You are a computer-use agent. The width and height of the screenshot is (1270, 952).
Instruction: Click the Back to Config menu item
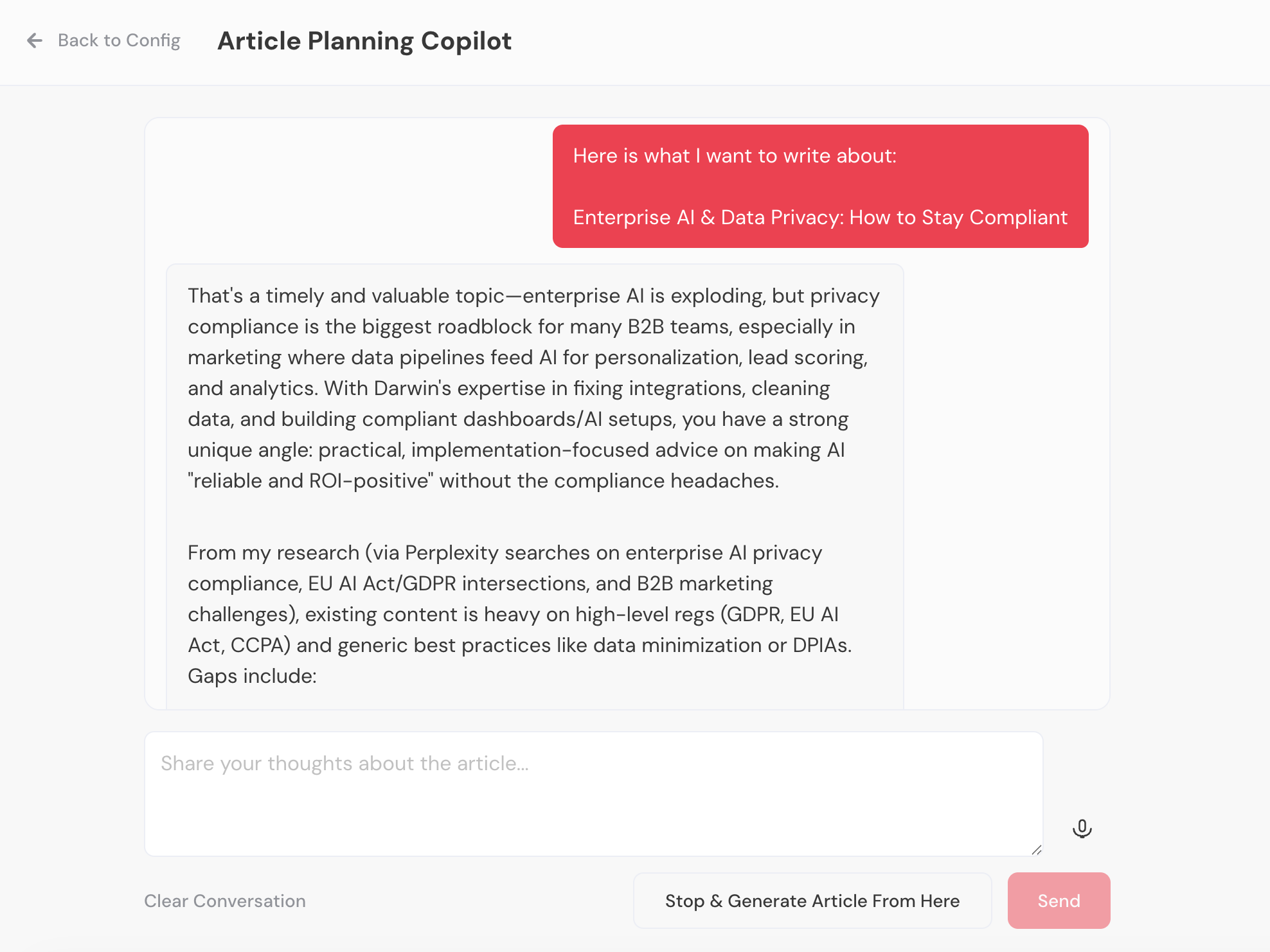[x=120, y=40]
